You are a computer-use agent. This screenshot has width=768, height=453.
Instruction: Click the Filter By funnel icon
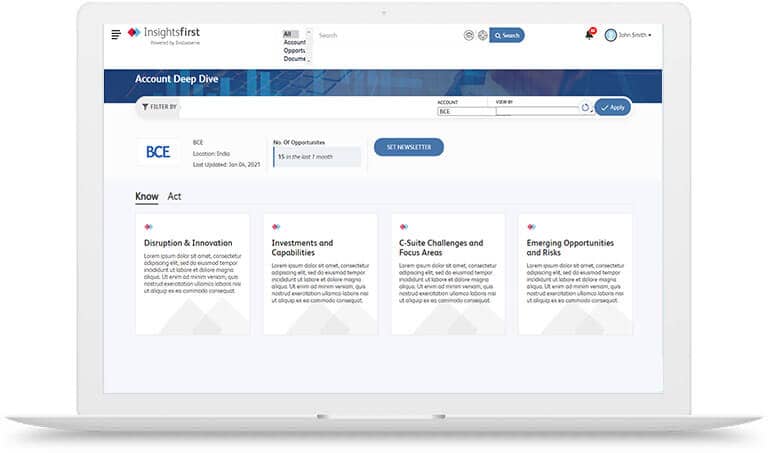(145, 107)
